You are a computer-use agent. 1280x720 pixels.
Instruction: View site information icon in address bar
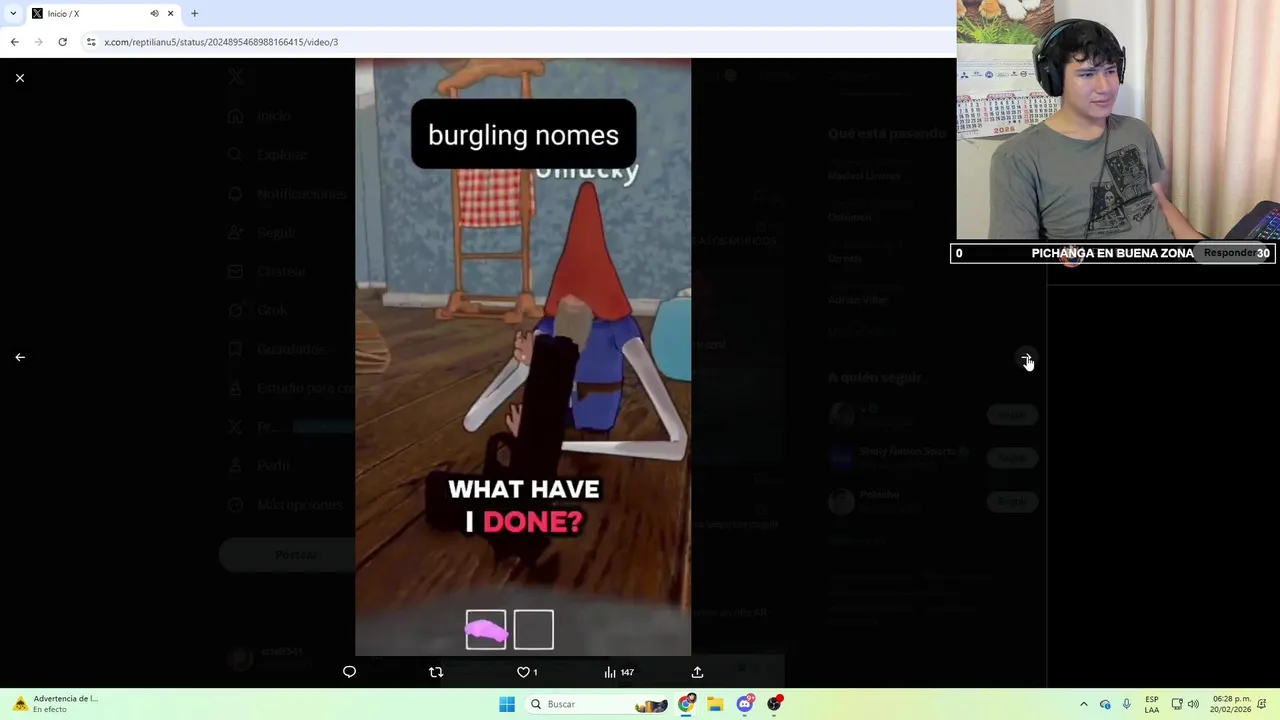(91, 42)
